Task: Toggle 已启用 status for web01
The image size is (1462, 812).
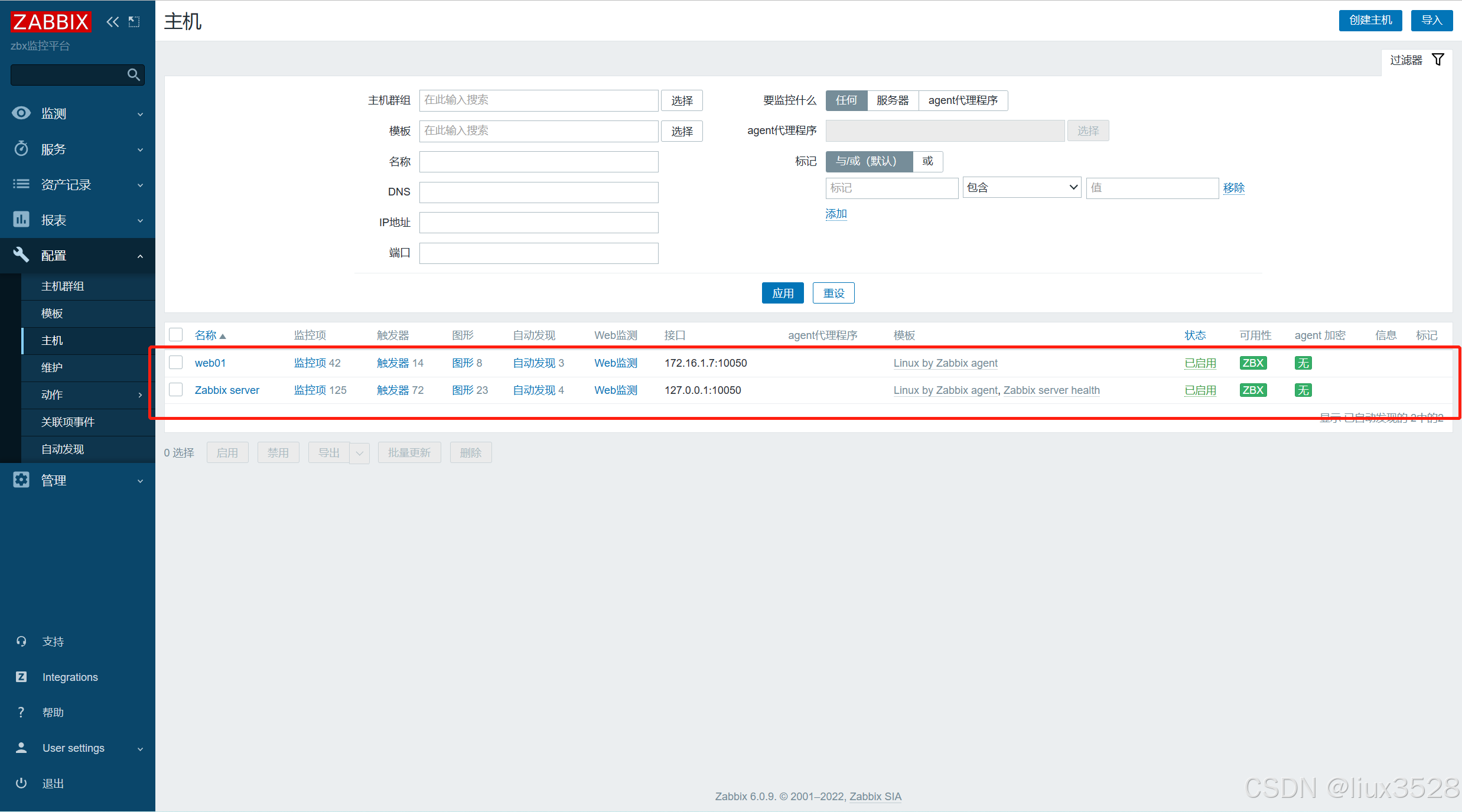Action: (x=1200, y=363)
